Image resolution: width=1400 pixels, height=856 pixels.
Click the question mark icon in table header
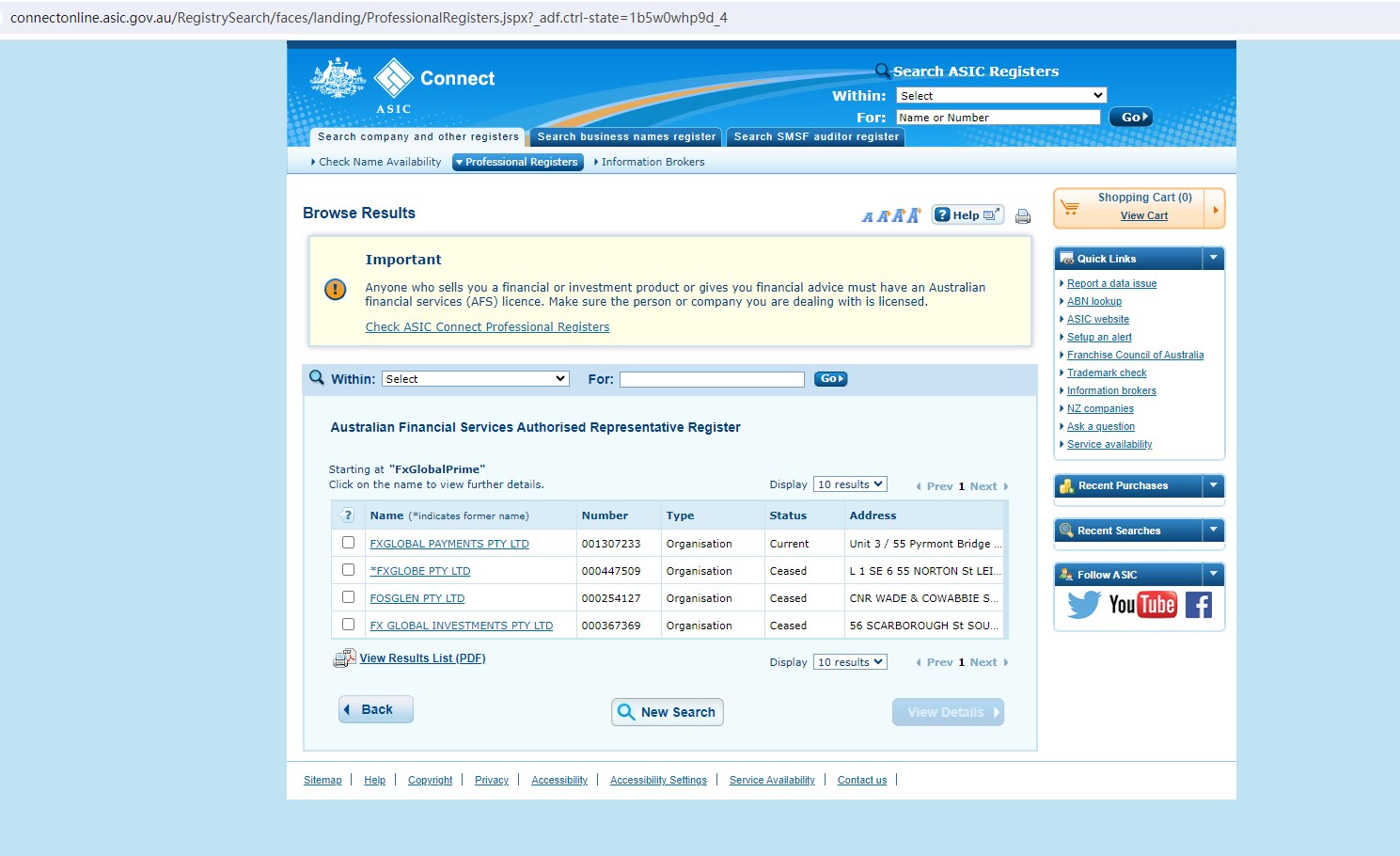pyautogui.click(x=348, y=515)
